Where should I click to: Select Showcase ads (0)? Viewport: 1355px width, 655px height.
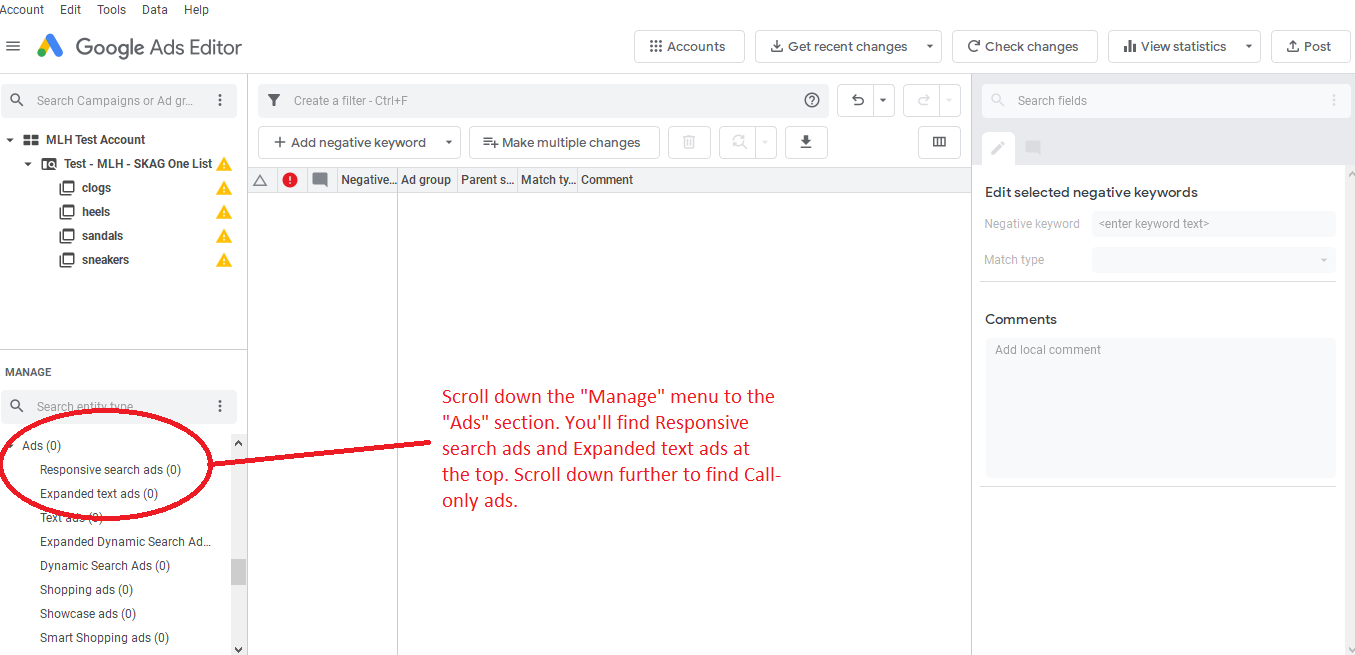click(x=88, y=614)
